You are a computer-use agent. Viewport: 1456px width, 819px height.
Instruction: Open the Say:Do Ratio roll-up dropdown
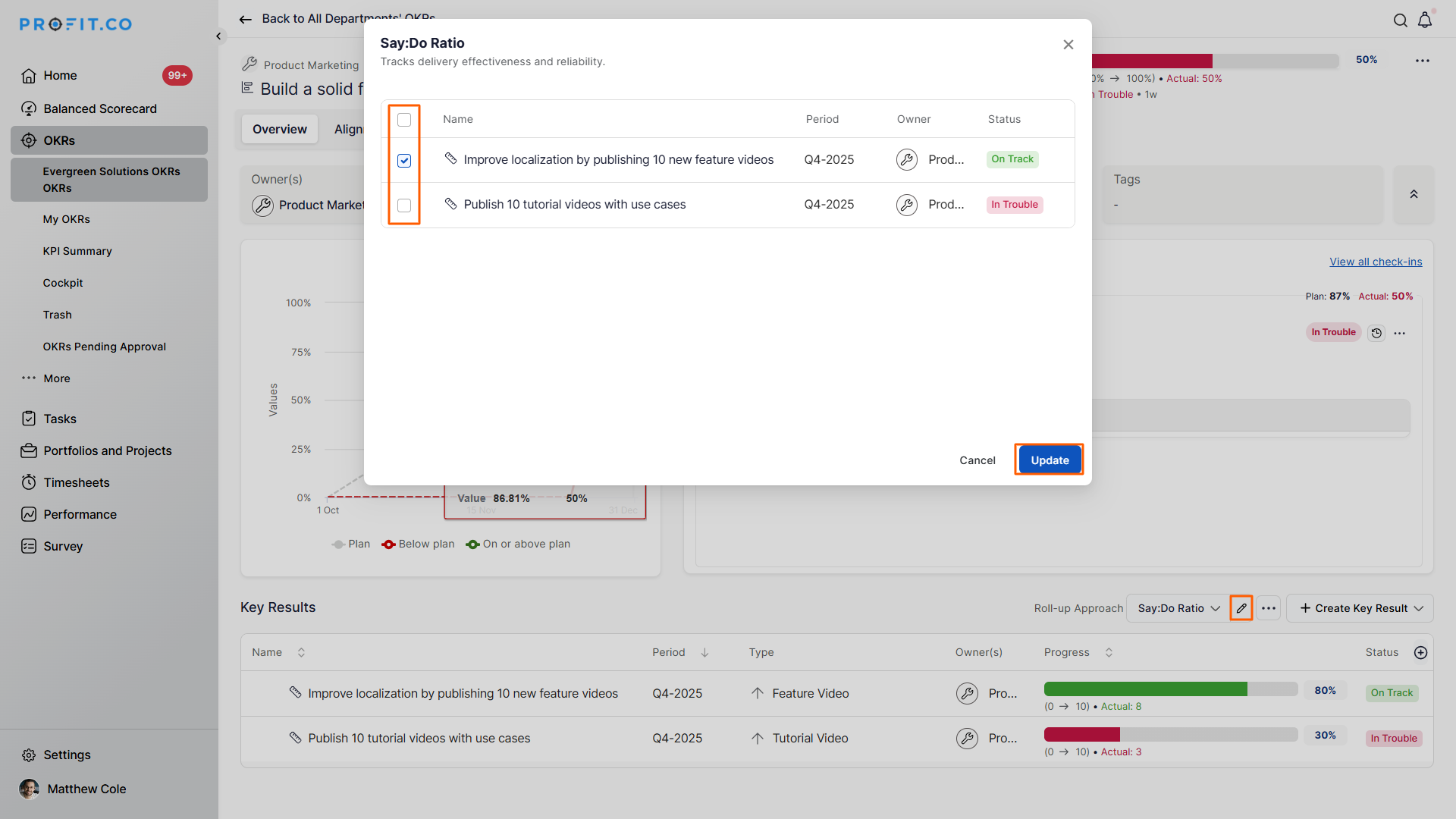tap(1178, 608)
